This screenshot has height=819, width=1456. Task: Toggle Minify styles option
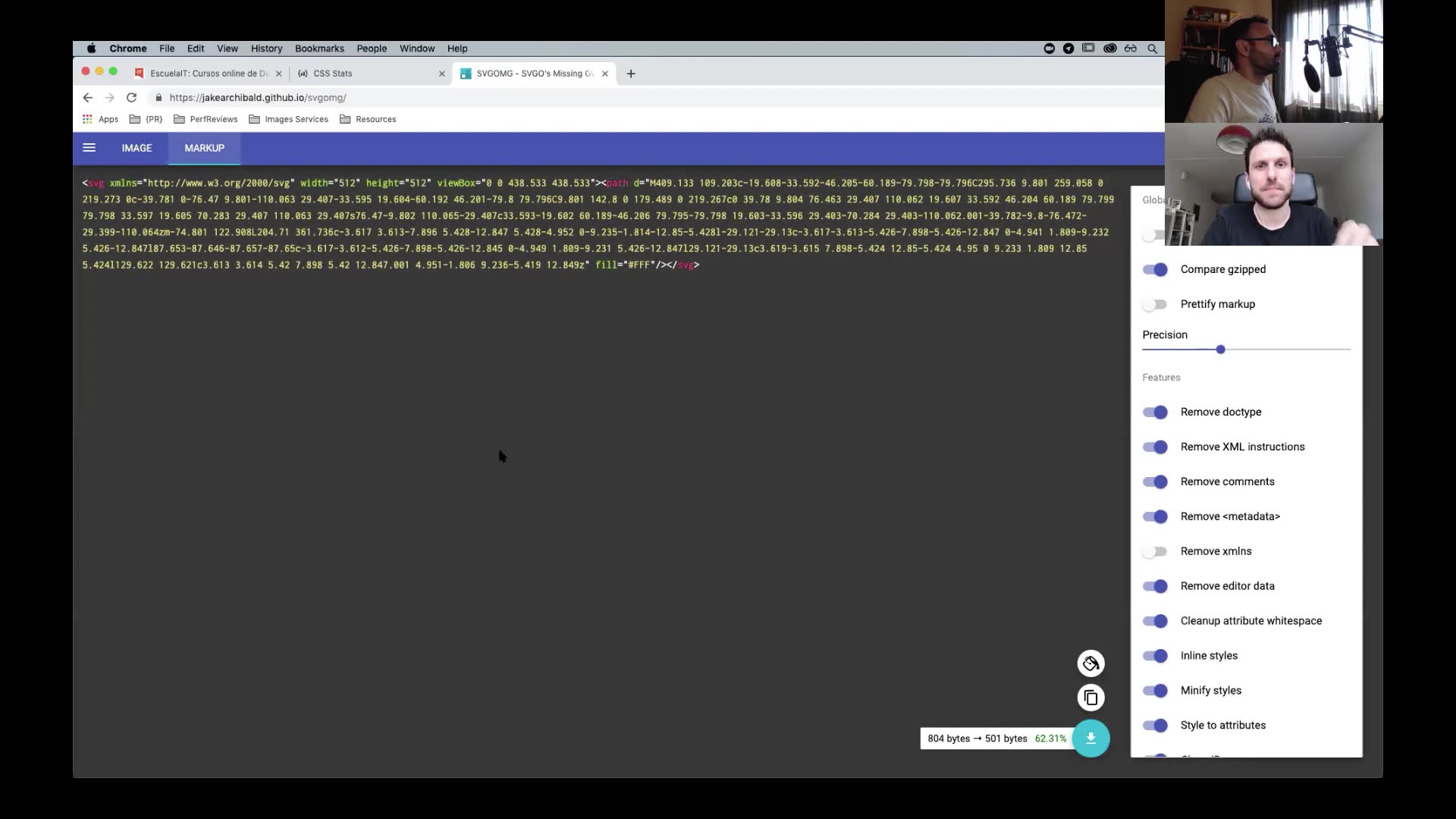(1155, 691)
